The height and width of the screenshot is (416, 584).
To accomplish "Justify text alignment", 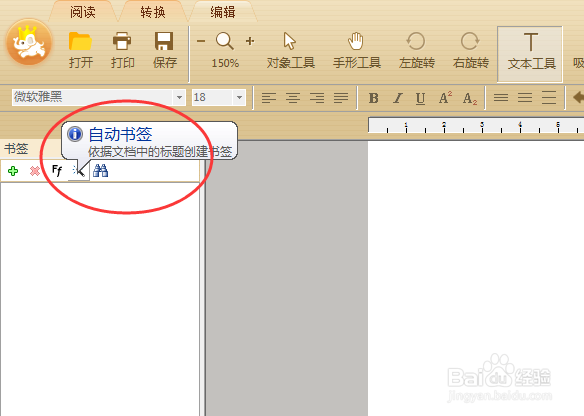I will click(341, 98).
